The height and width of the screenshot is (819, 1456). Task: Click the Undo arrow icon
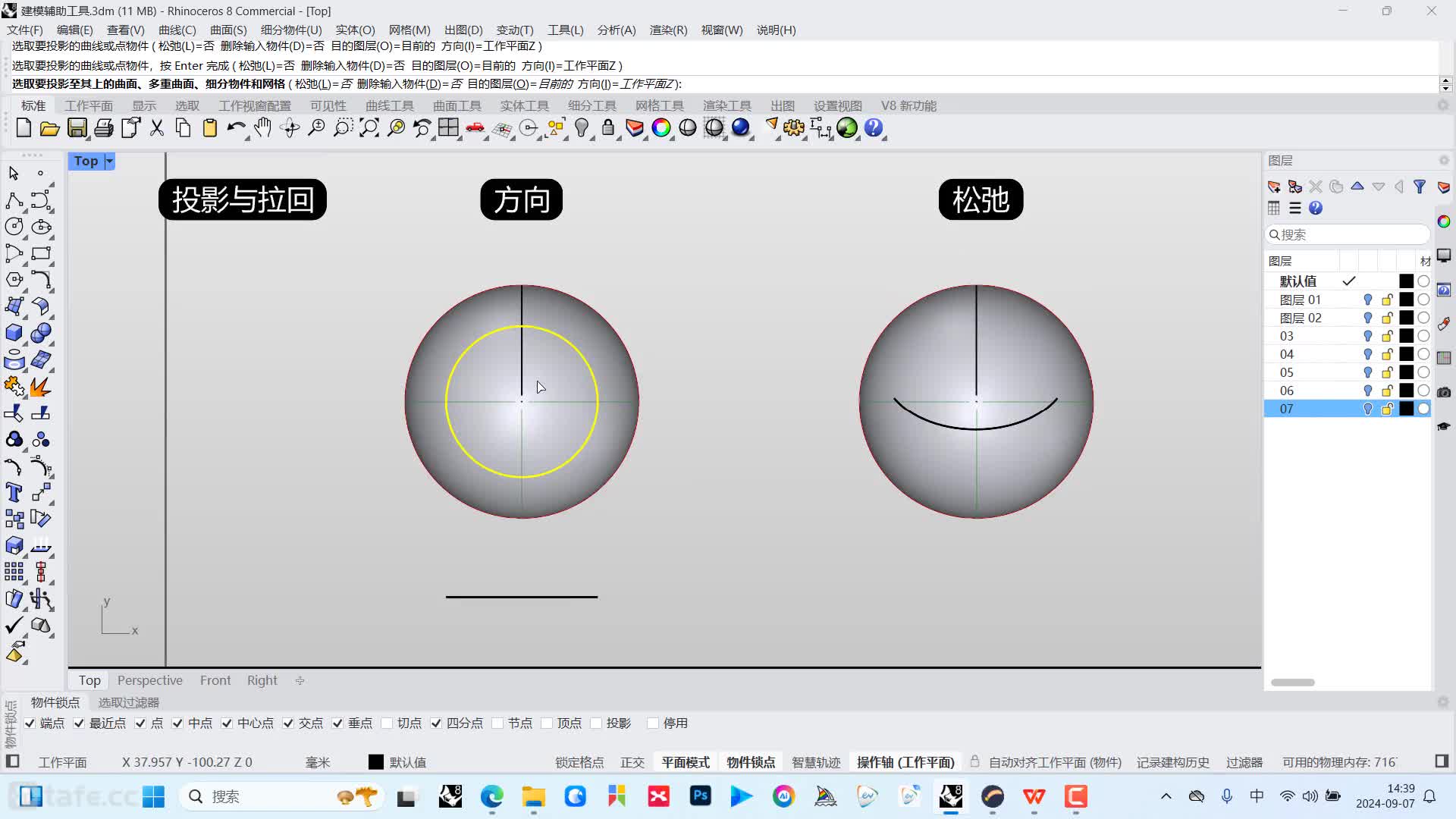tap(236, 128)
